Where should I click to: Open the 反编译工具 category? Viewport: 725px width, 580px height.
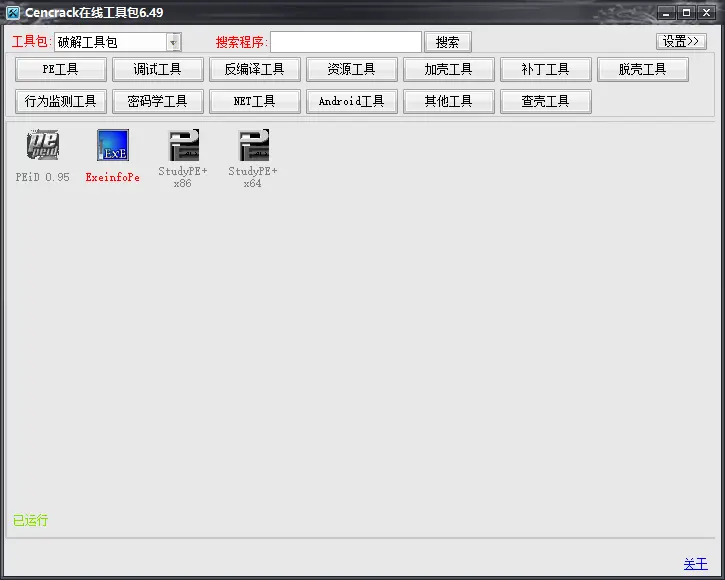pos(255,69)
